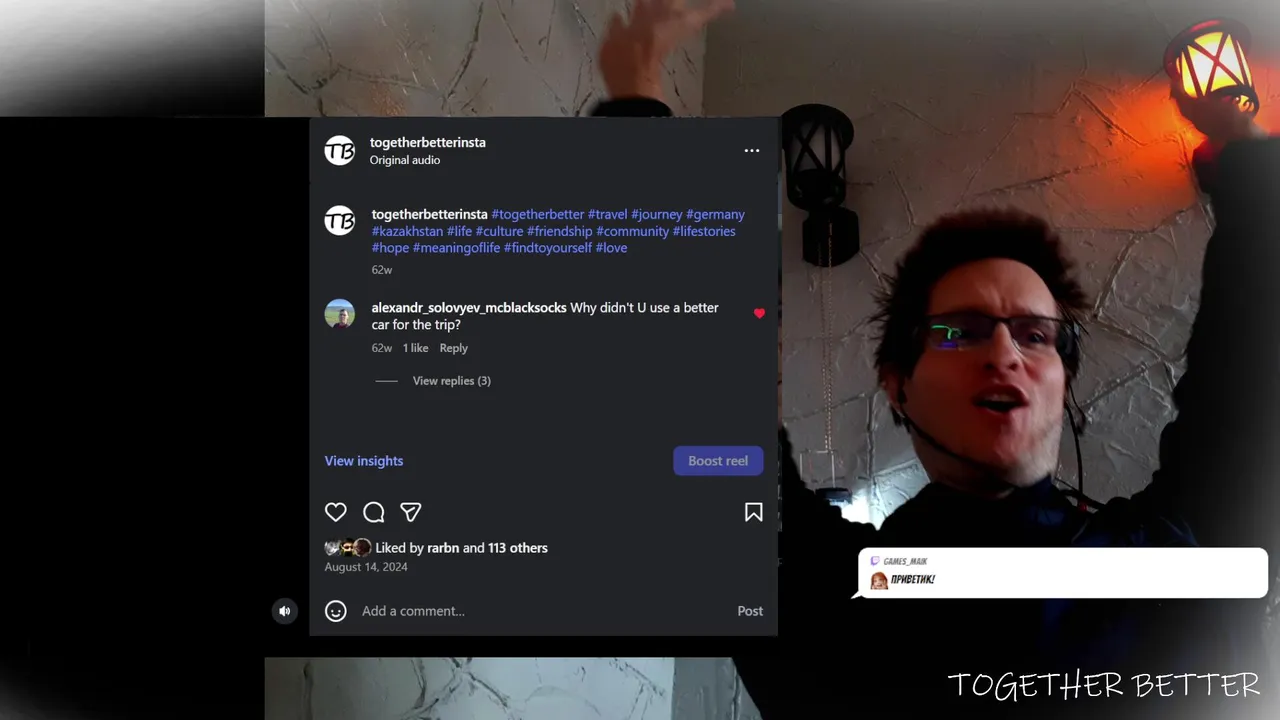Screen dimensions: 1280x720
Task: Open Original audio link
Action: pyautogui.click(x=405, y=160)
